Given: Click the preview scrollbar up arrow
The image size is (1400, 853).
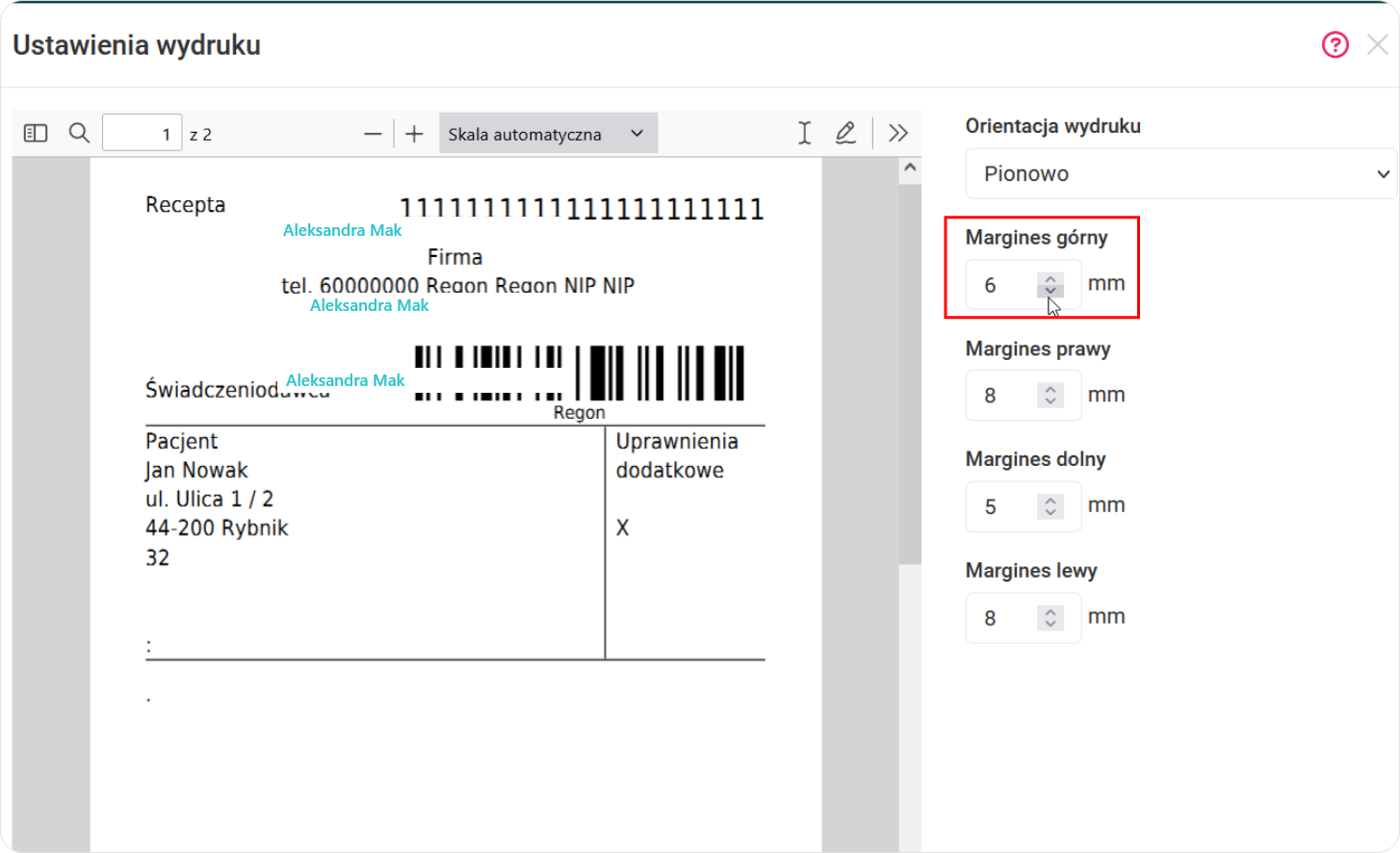Looking at the screenshot, I should pyautogui.click(x=910, y=169).
